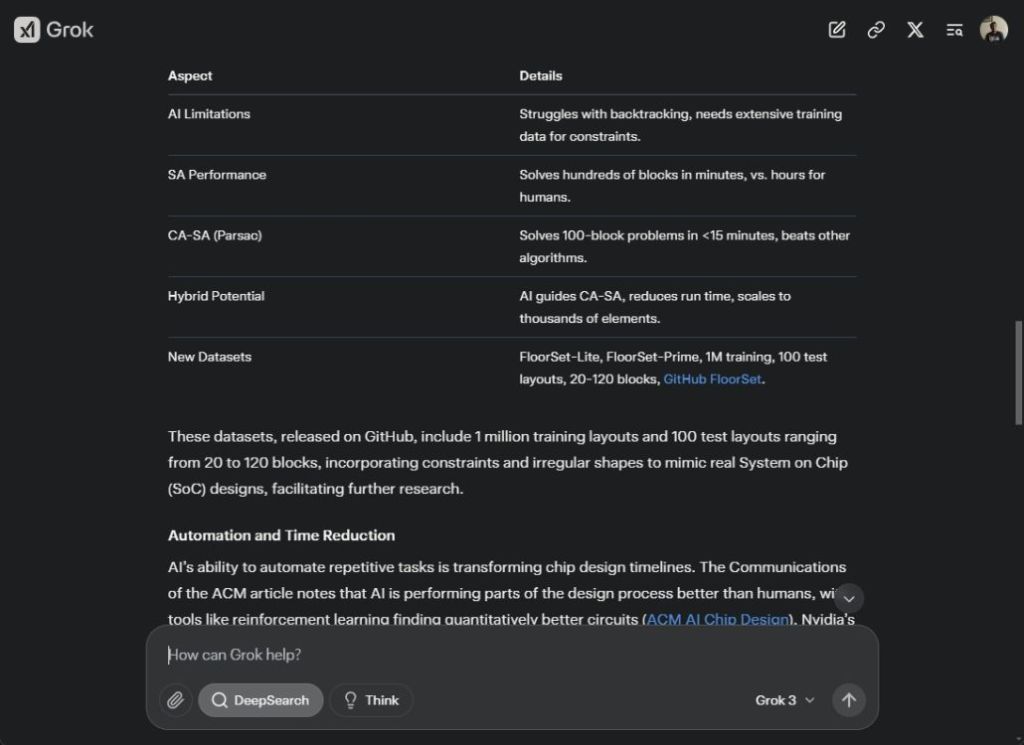
Task: Open the X social icon in the toolbar
Action: tap(915, 30)
